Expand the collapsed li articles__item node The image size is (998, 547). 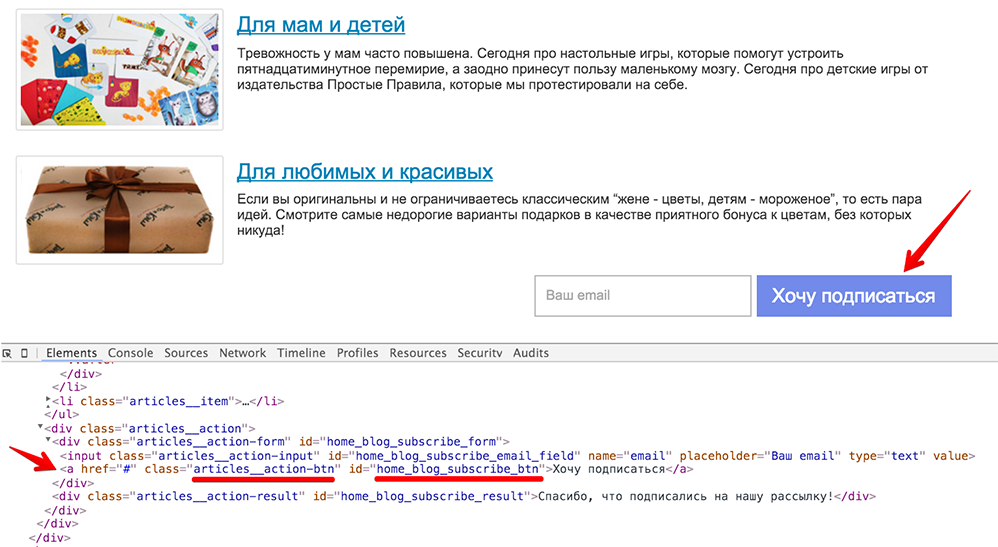[48, 401]
